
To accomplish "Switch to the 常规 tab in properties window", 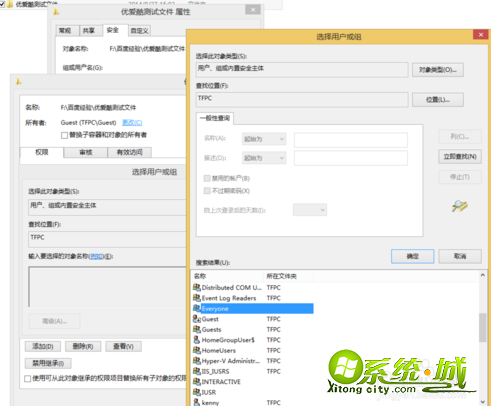I will 67,31.
